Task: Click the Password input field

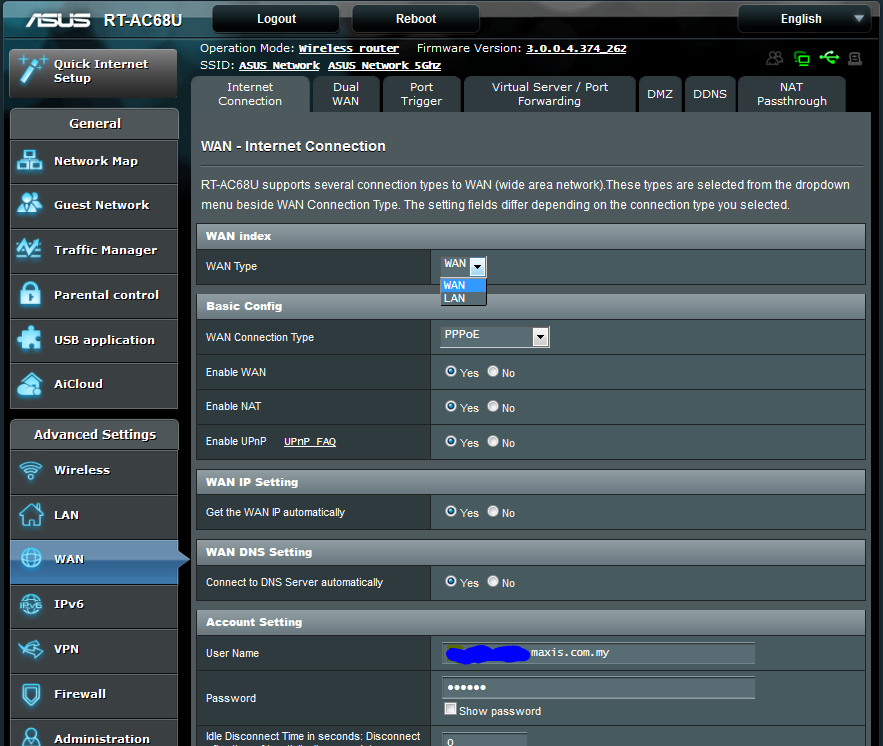Action: pyautogui.click(x=598, y=687)
